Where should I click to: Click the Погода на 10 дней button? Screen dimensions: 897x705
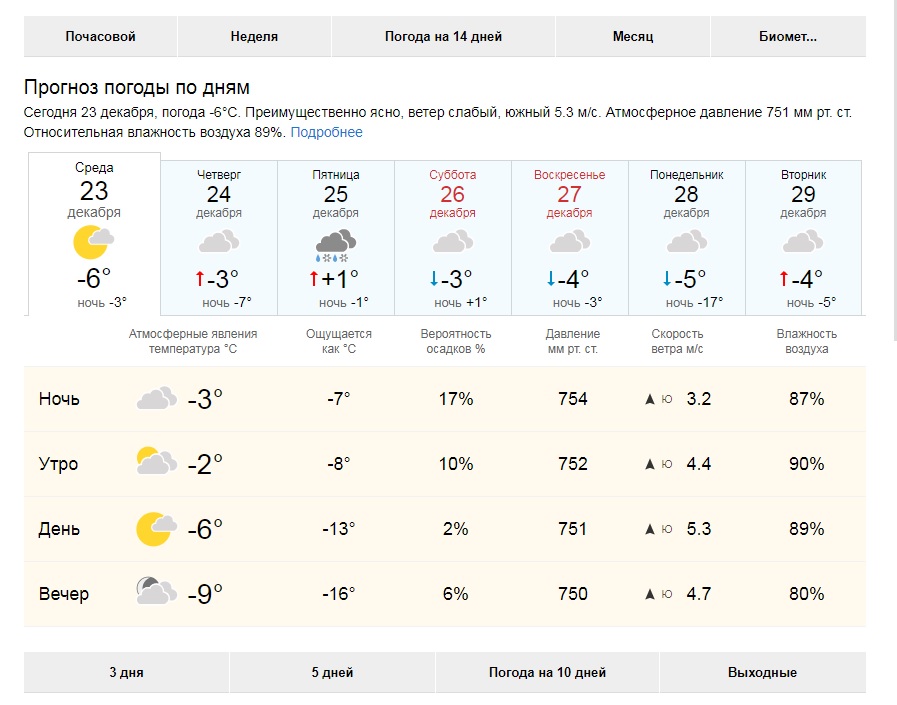[547, 672]
